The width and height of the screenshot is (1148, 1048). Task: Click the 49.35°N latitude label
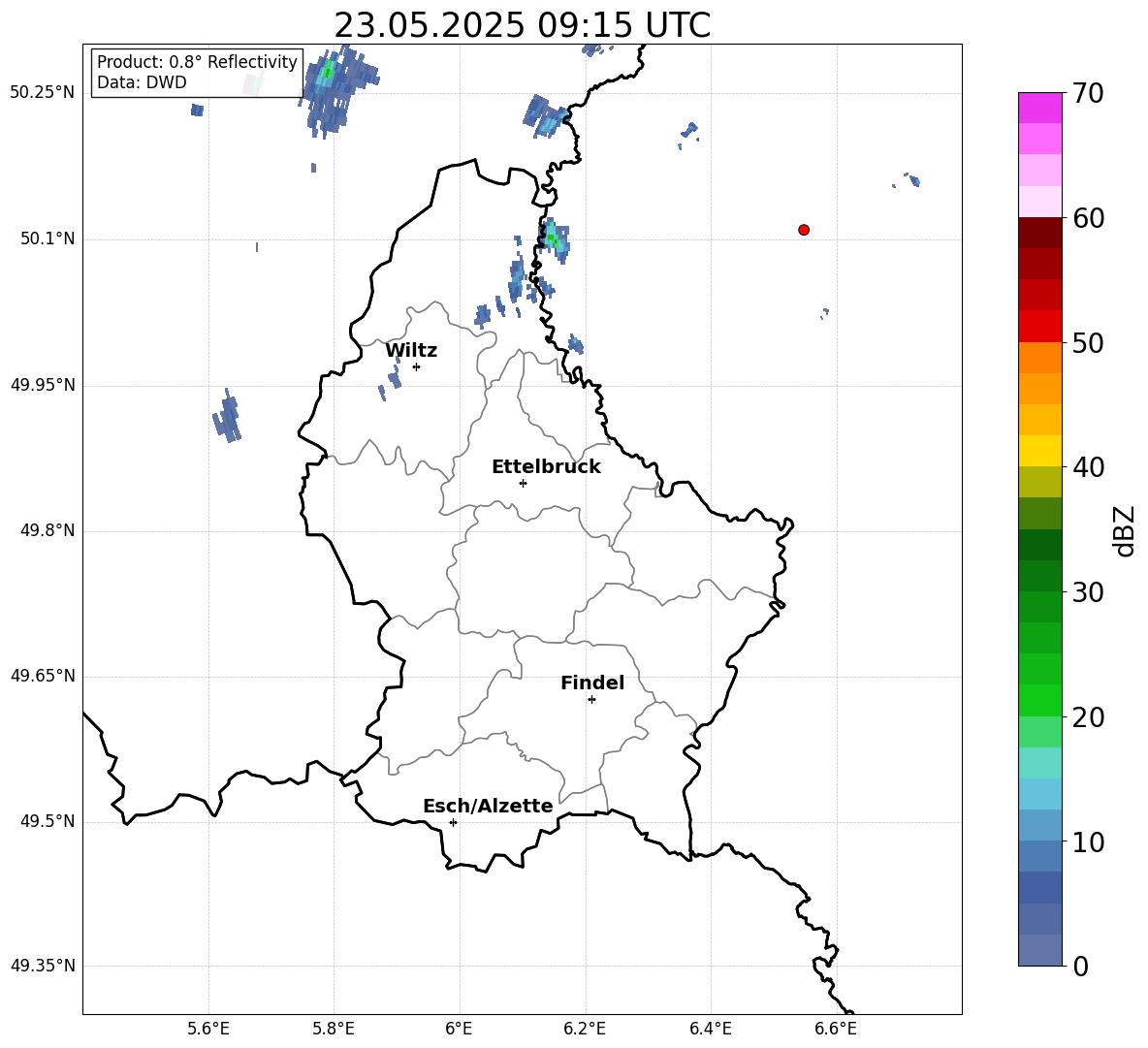click(43, 966)
